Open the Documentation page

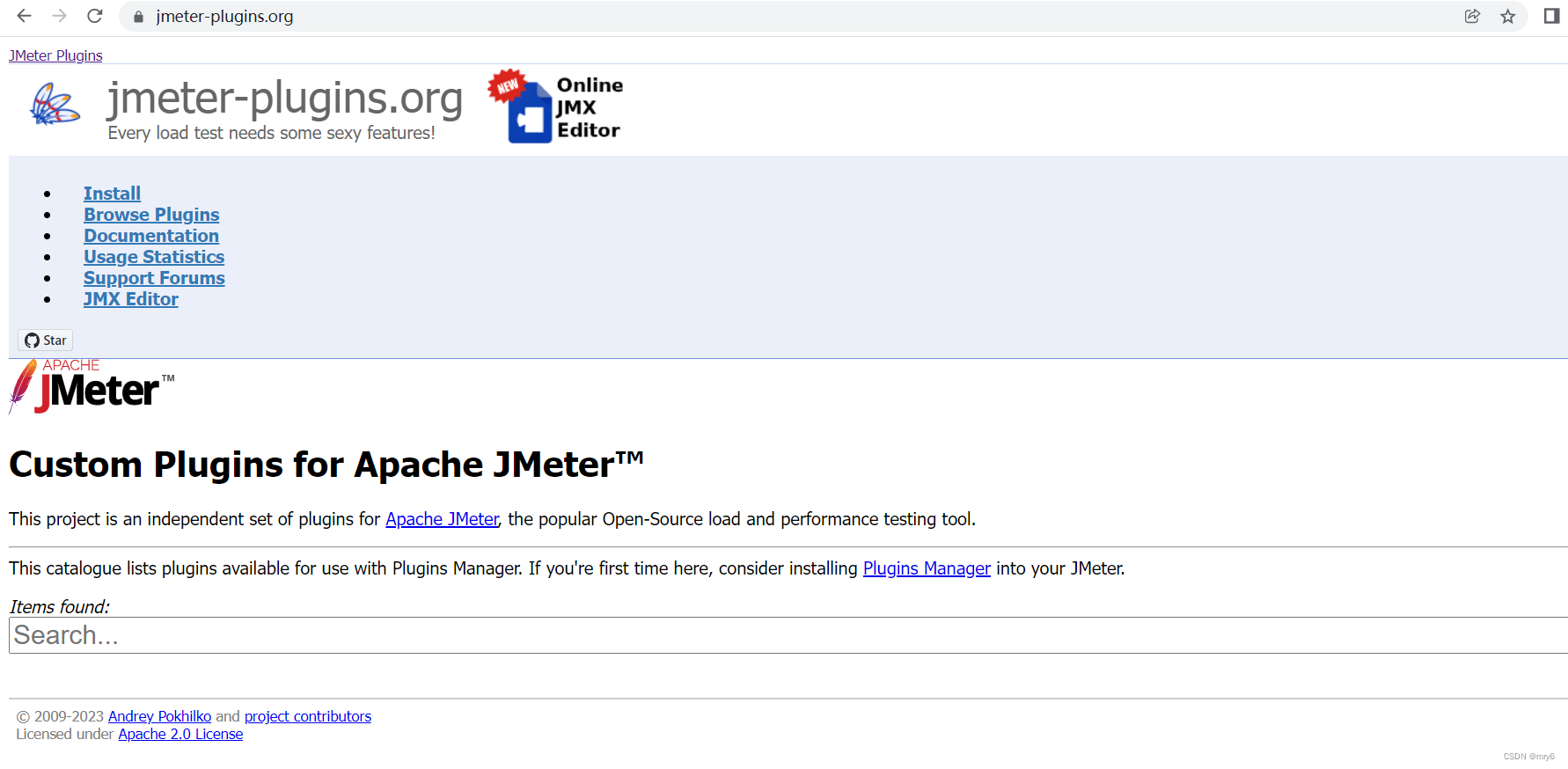click(x=151, y=236)
